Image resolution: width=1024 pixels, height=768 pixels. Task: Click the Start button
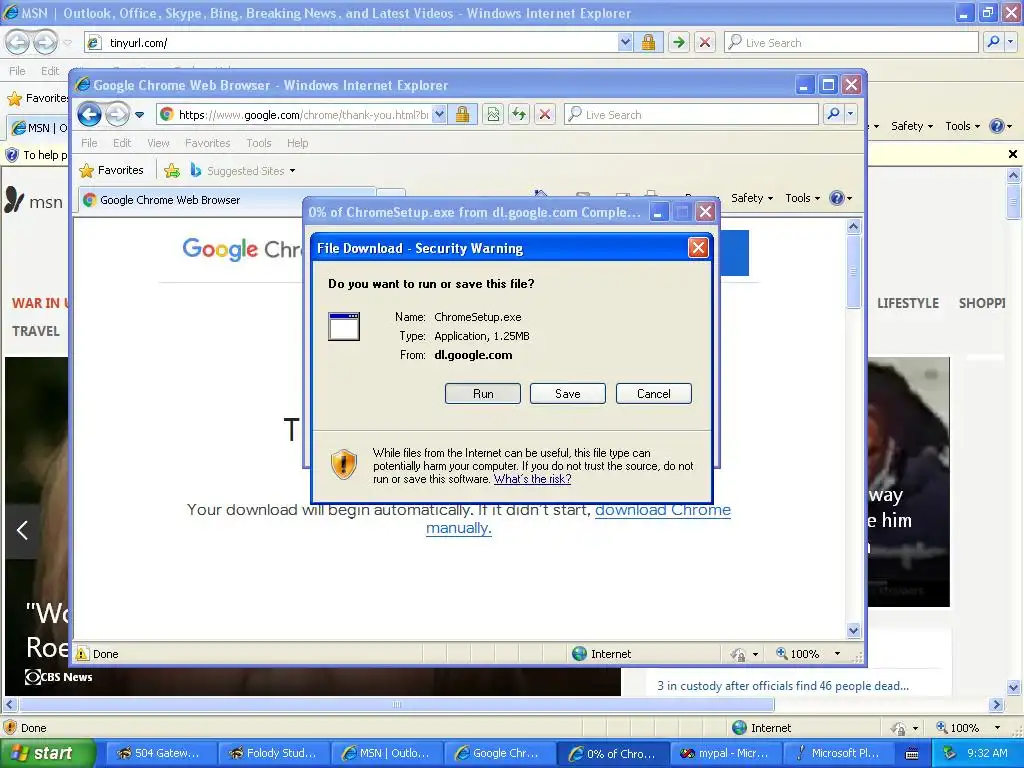click(47, 753)
